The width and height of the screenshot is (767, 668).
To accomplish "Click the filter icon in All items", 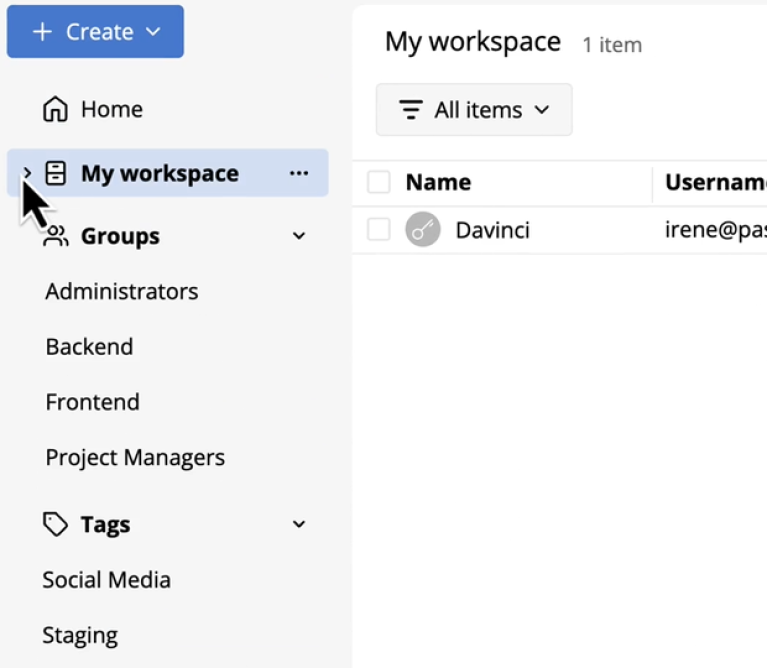I will [410, 110].
